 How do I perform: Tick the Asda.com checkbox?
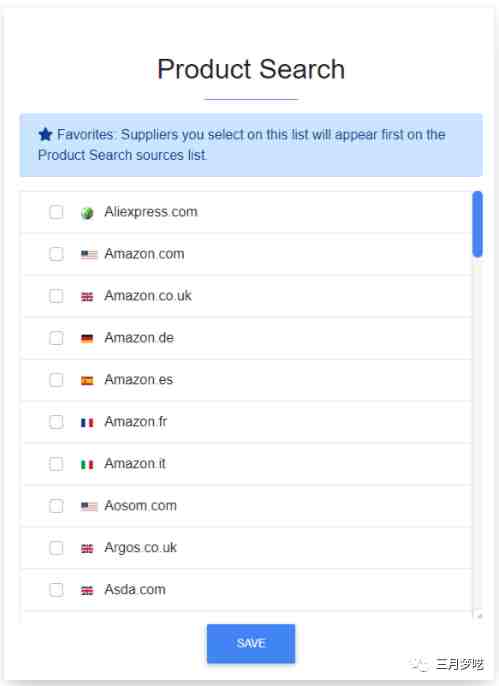pos(56,590)
